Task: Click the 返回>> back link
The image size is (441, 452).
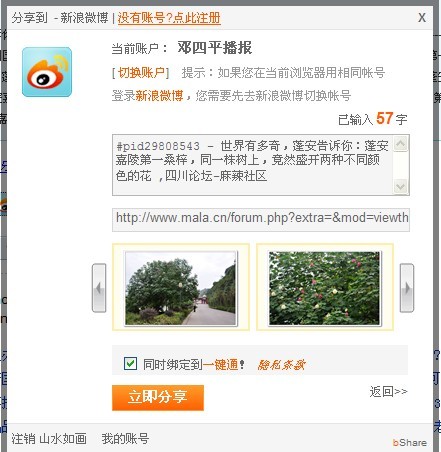Action: coord(388,391)
